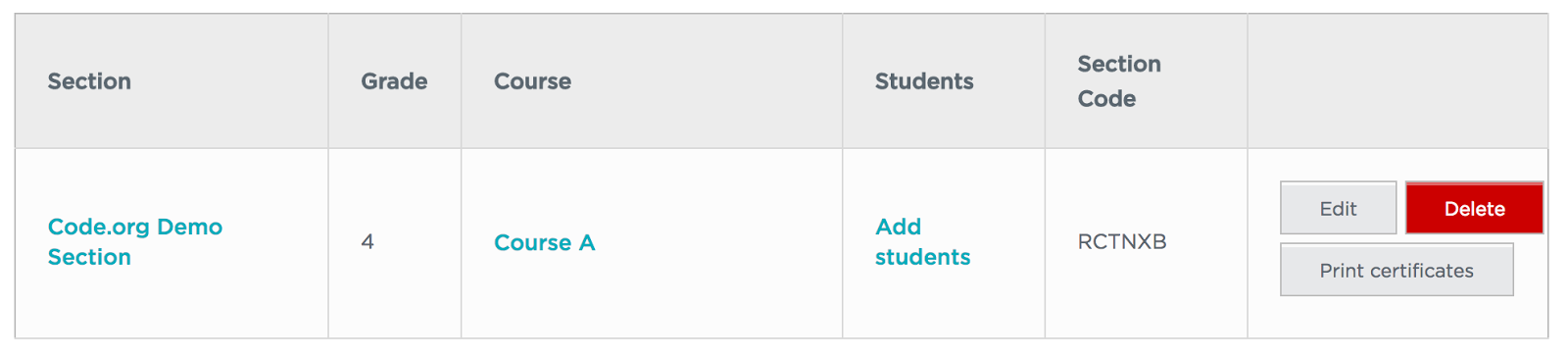Select the Section Code column header
1568x355 pixels.
tap(1119, 81)
